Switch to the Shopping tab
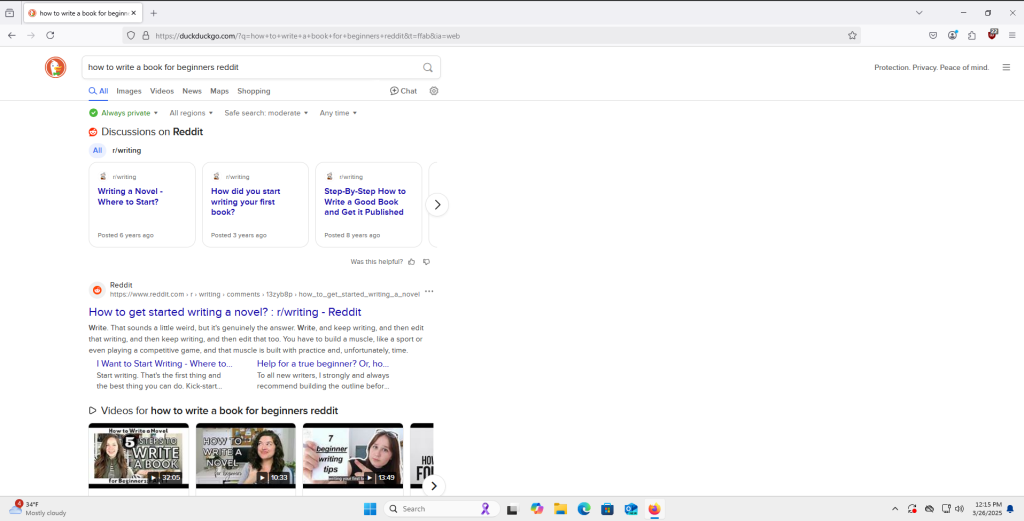The height and width of the screenshot is (521, 1024). click(x=253, y=91)
